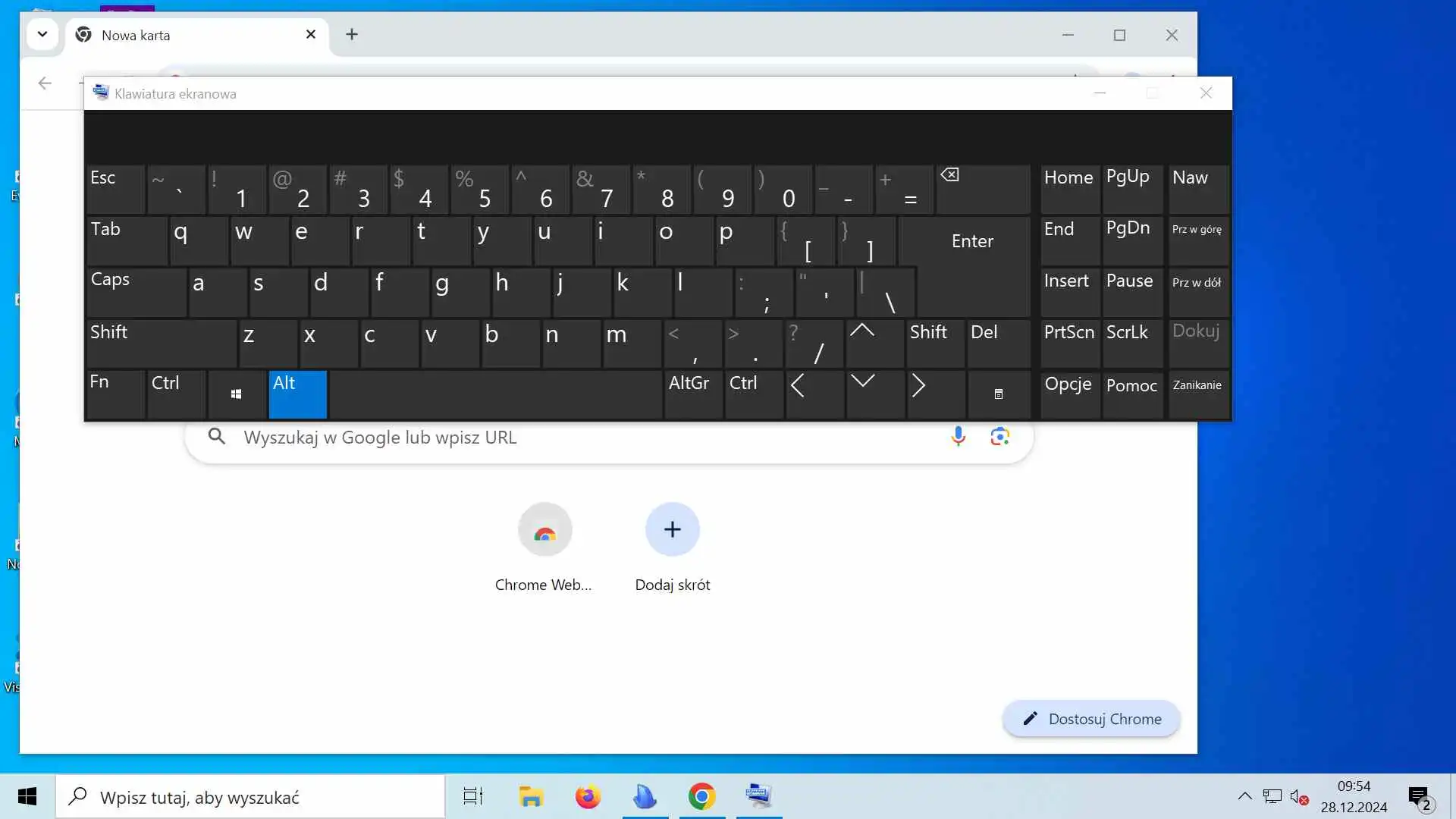Click the Dostosuj Chrome button
Viewport: 1456px width, 819px height.
1090,719
